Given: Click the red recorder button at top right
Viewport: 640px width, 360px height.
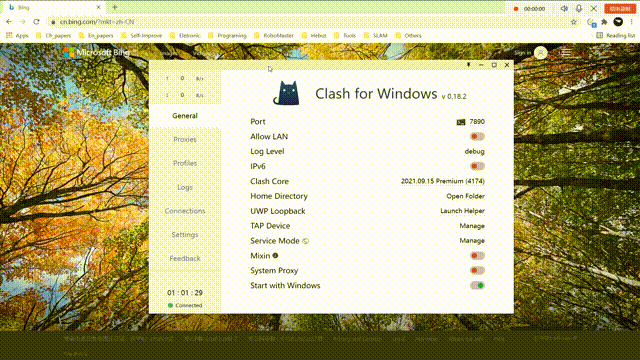Looking at the screenshot, I should point(620,9).
